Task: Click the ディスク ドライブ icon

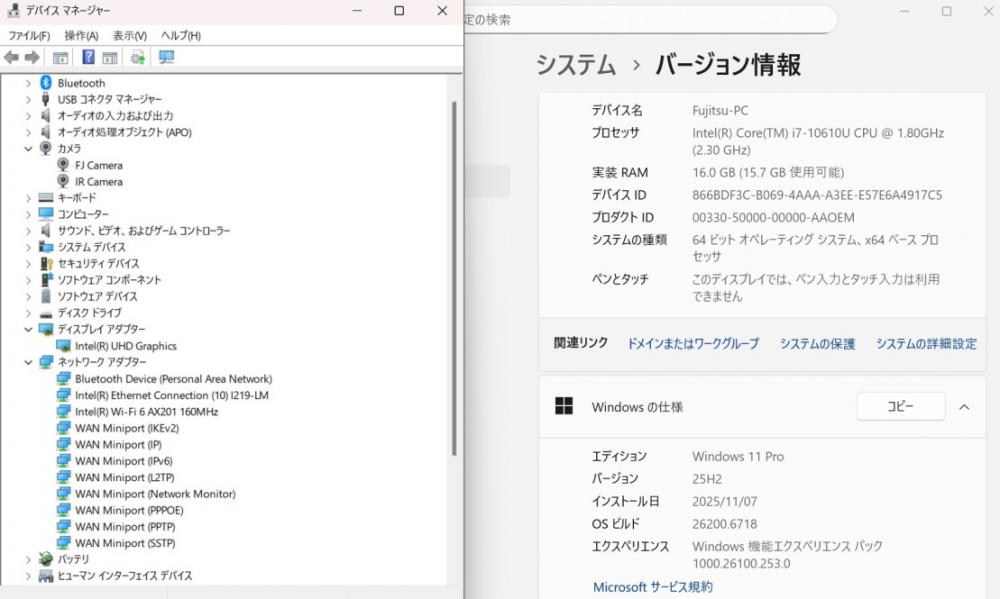Action: (x=45, y=313)
